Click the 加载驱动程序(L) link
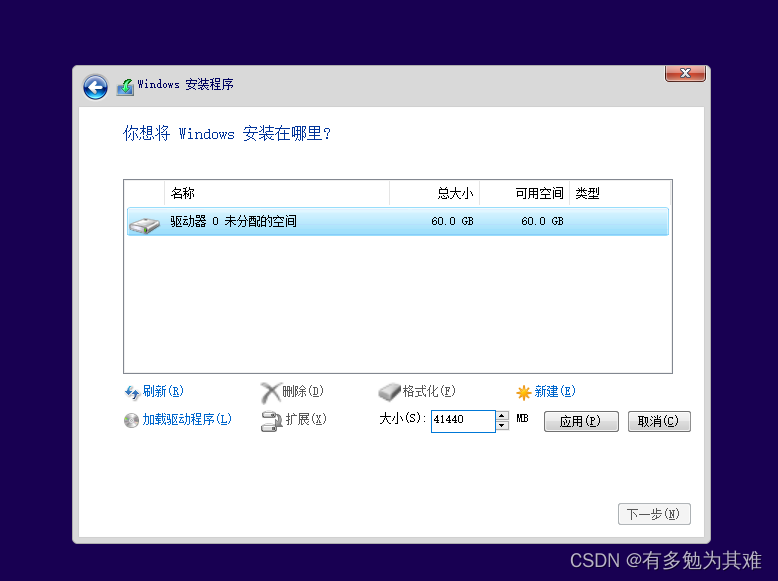 point(187,419)
